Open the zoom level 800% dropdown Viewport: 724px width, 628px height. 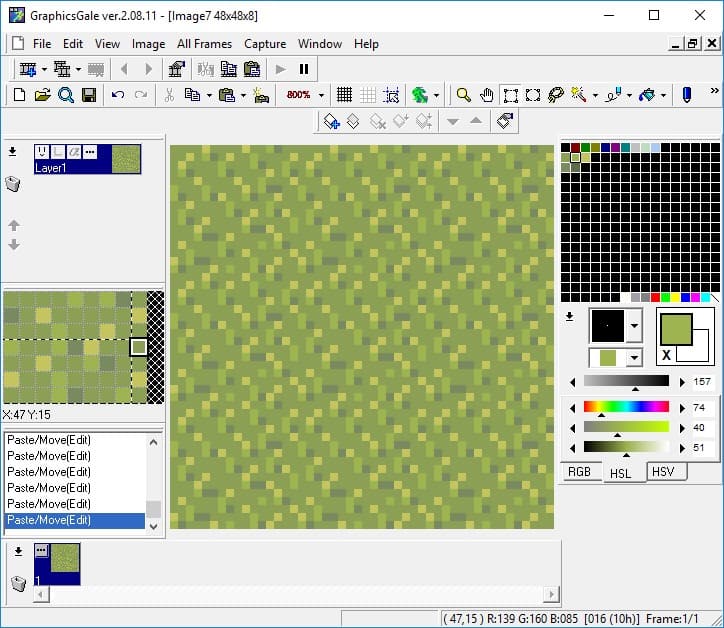(x=321, y=96)
